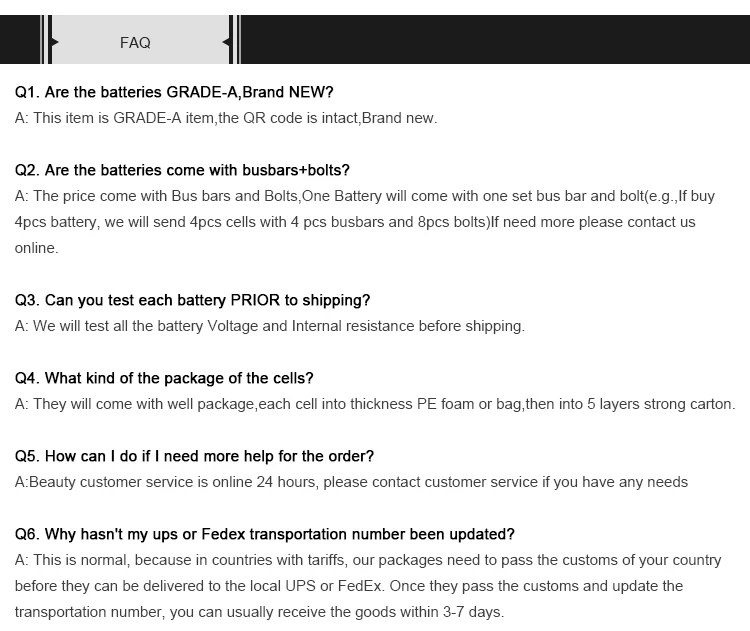Click the answer about thickness PE foam
Viewport: 750px width, 631px height.
click(x=375, y=404)
